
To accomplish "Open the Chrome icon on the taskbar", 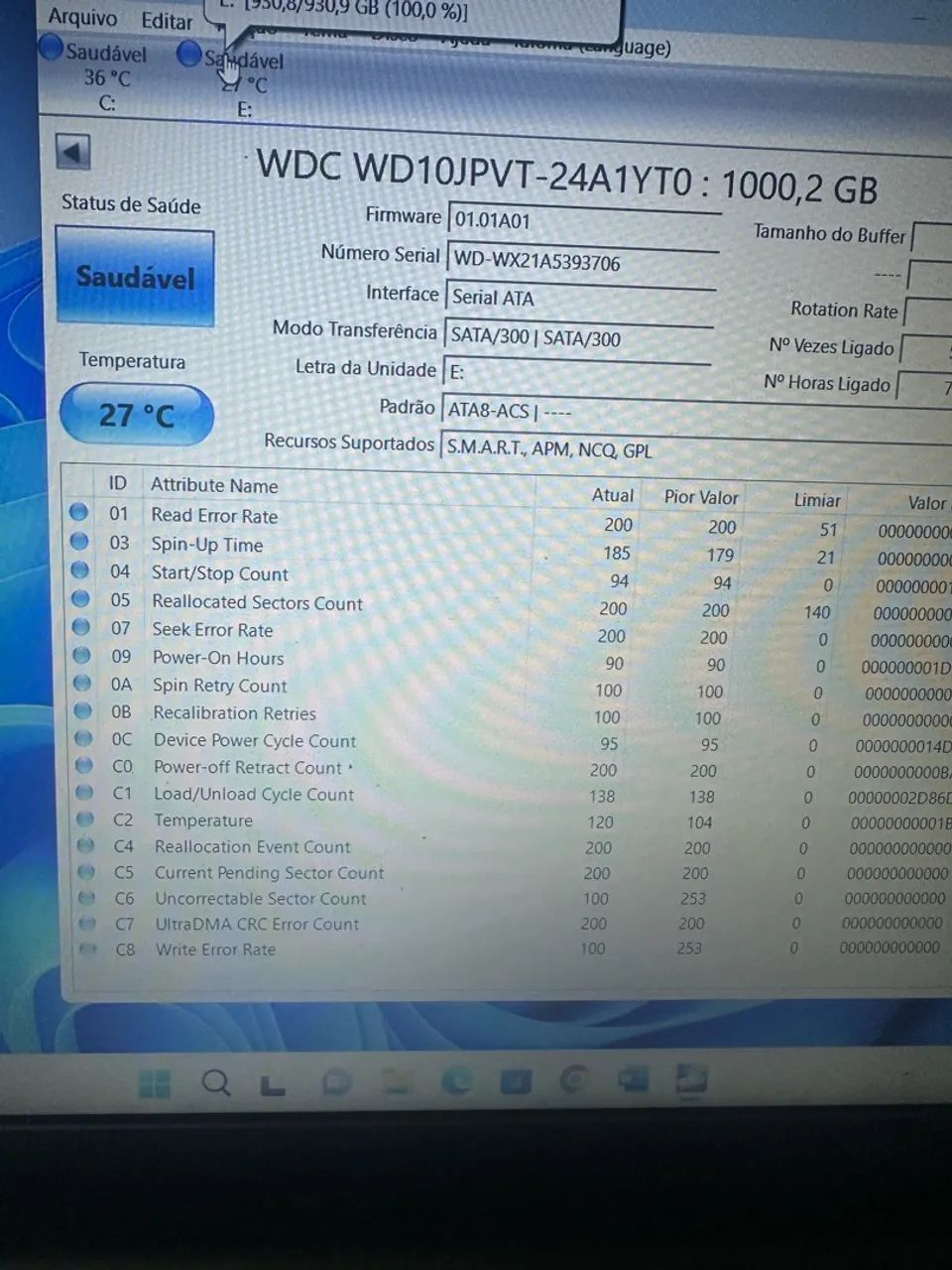I will point(573,1079).
